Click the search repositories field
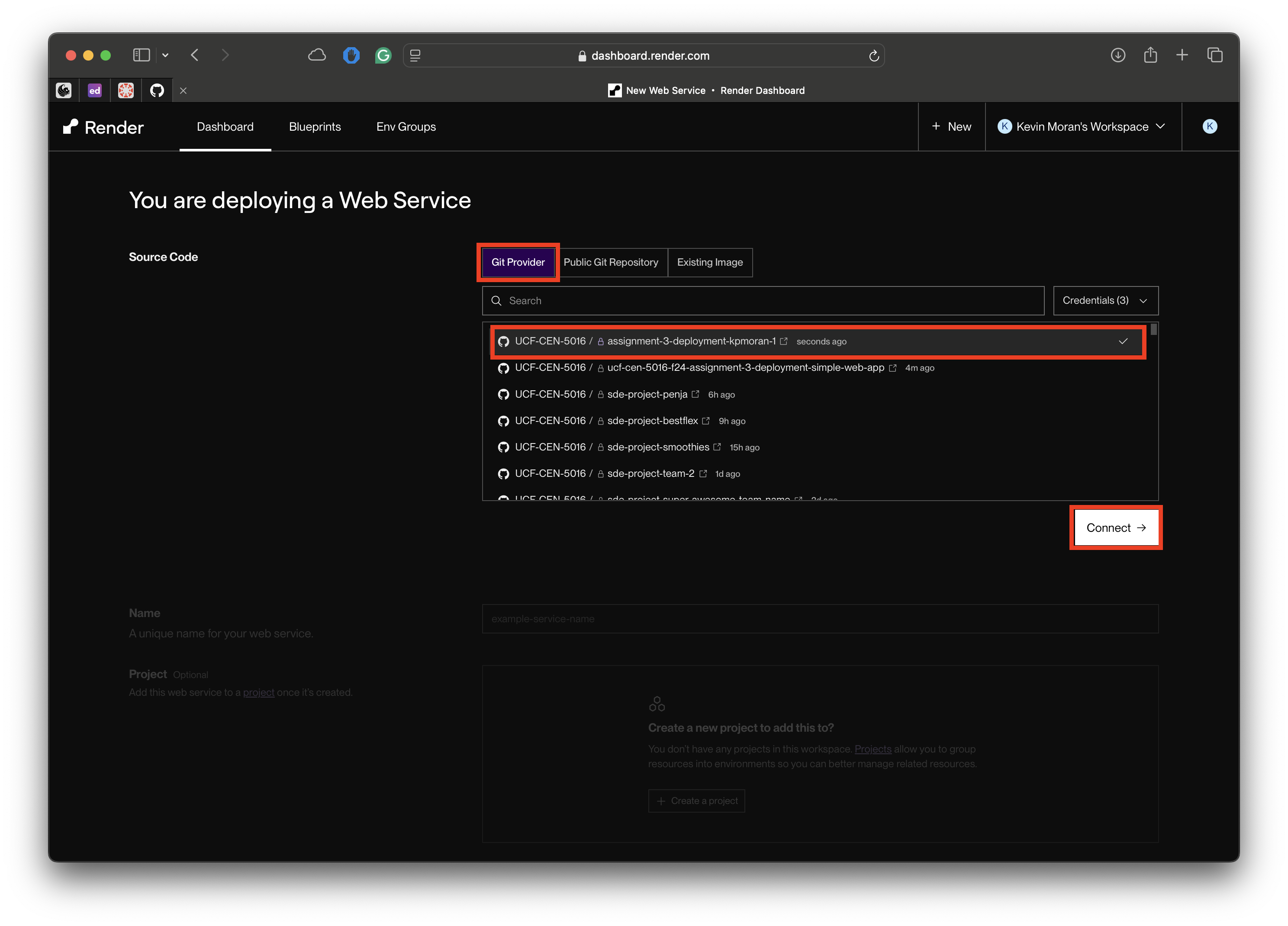1288x926 pixels. (x=763, y=300)
